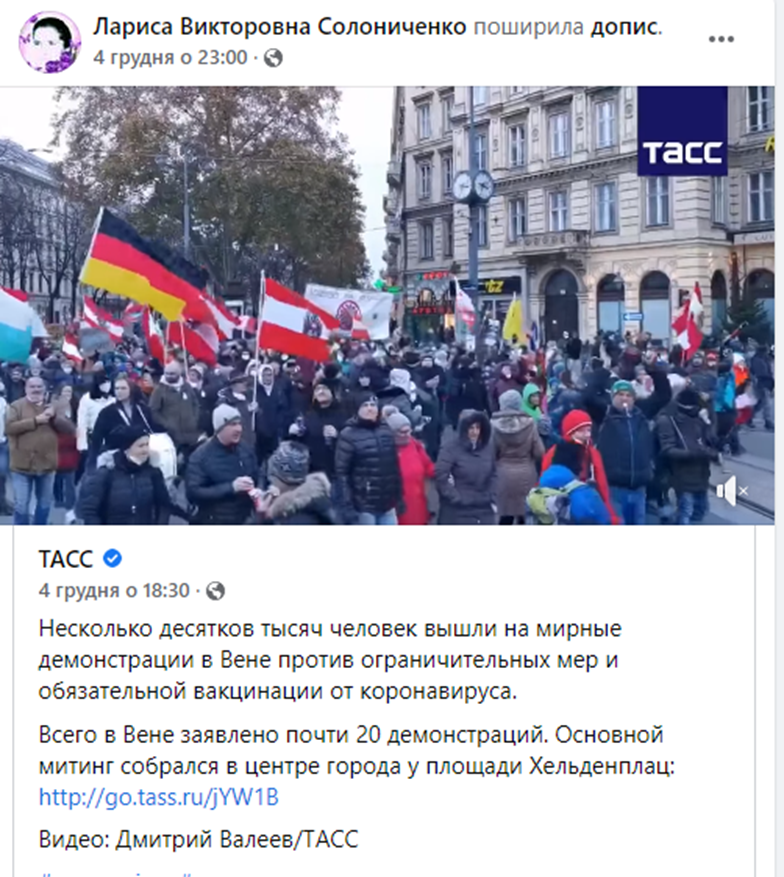Open Лариса Солониченко's profile avatar
Screen dimensions: 784x877
click(x=50, y=43)
